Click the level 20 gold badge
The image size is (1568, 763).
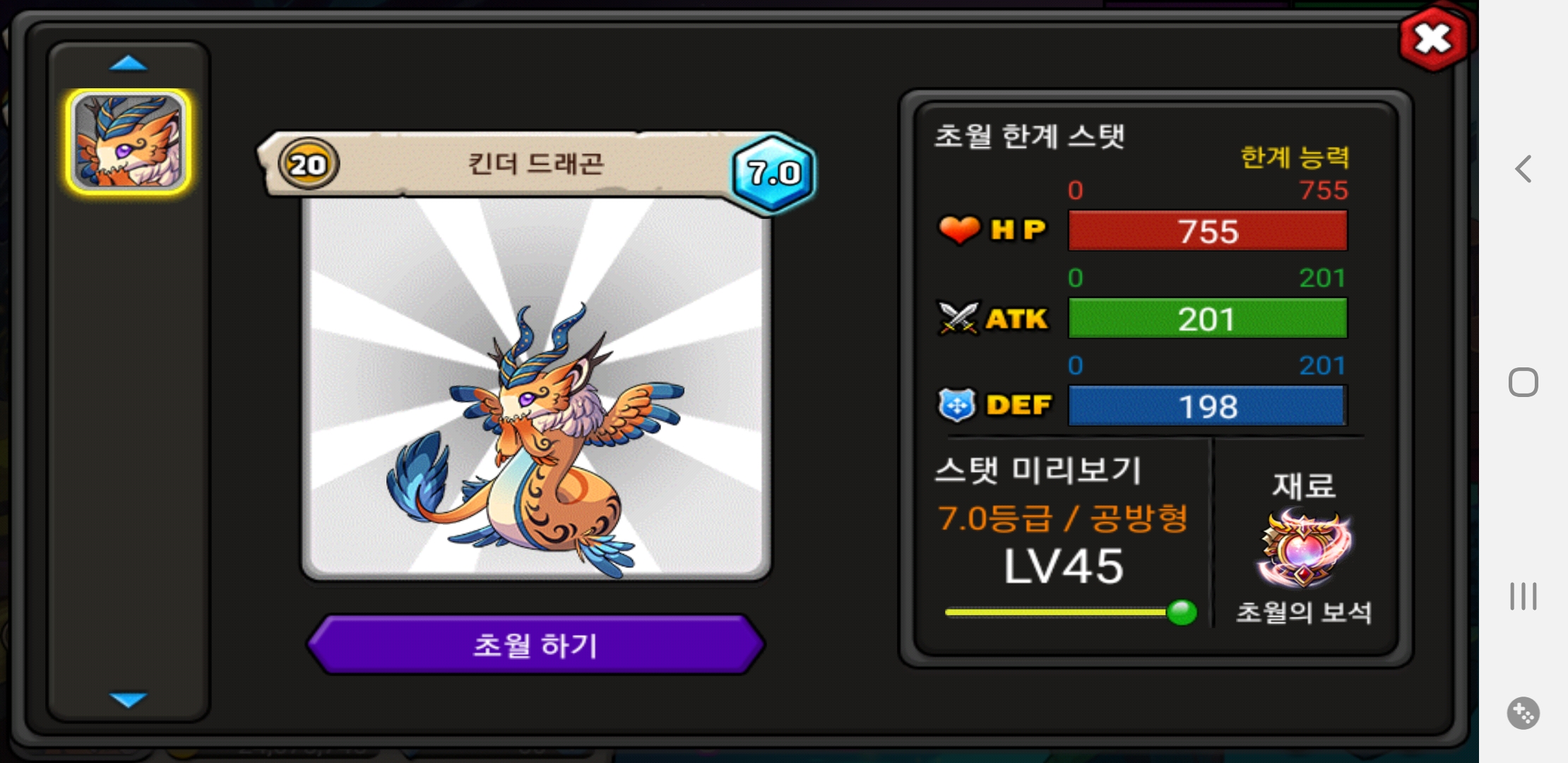308,165
